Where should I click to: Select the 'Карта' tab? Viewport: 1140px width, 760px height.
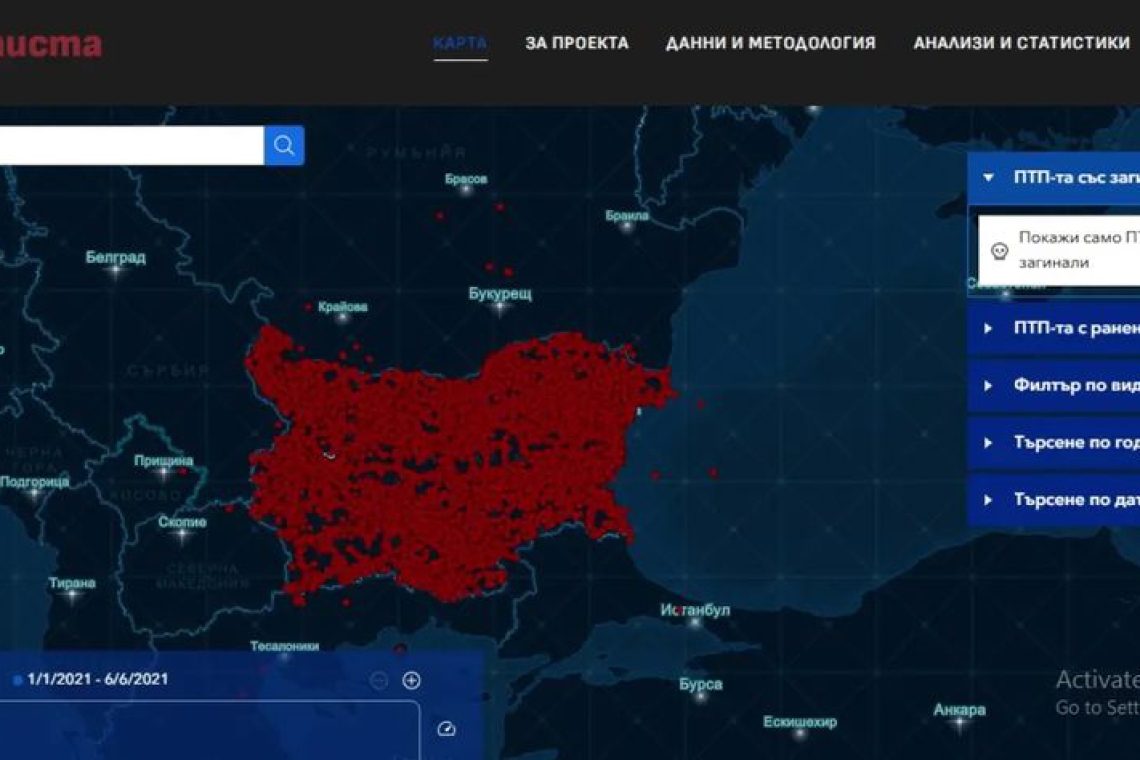[460, 43]
